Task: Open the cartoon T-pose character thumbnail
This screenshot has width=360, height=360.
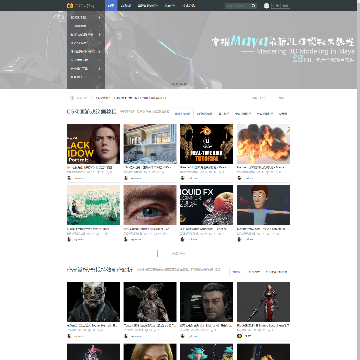Action: click(x=263, y=205)
